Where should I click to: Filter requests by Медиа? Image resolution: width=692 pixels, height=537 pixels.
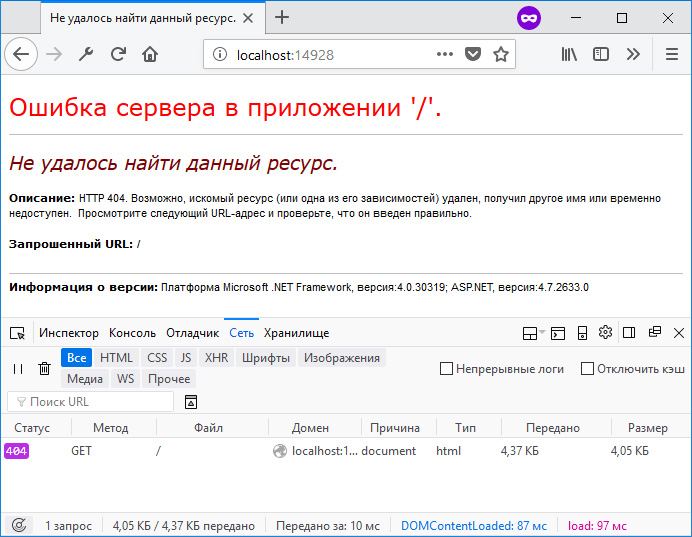click(85, 379)
